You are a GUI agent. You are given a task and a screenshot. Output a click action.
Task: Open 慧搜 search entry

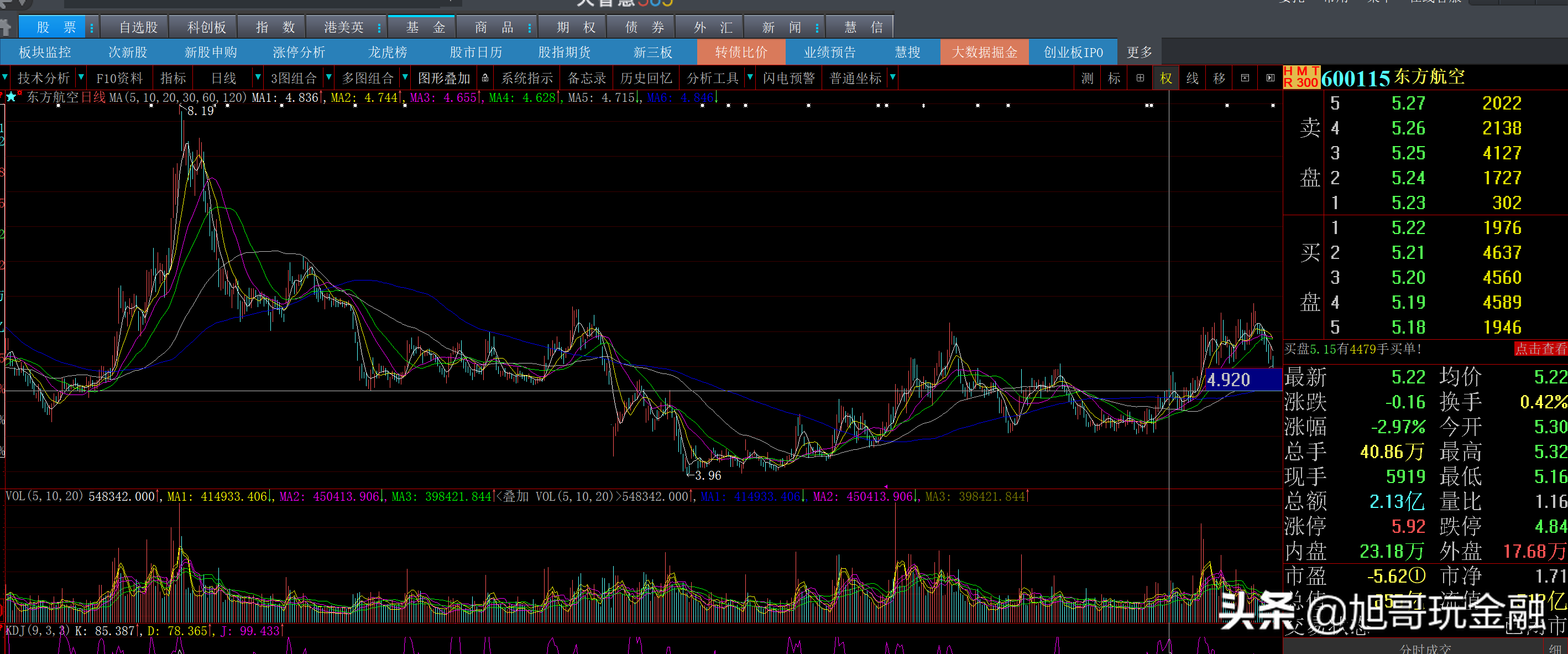(907, 53)
